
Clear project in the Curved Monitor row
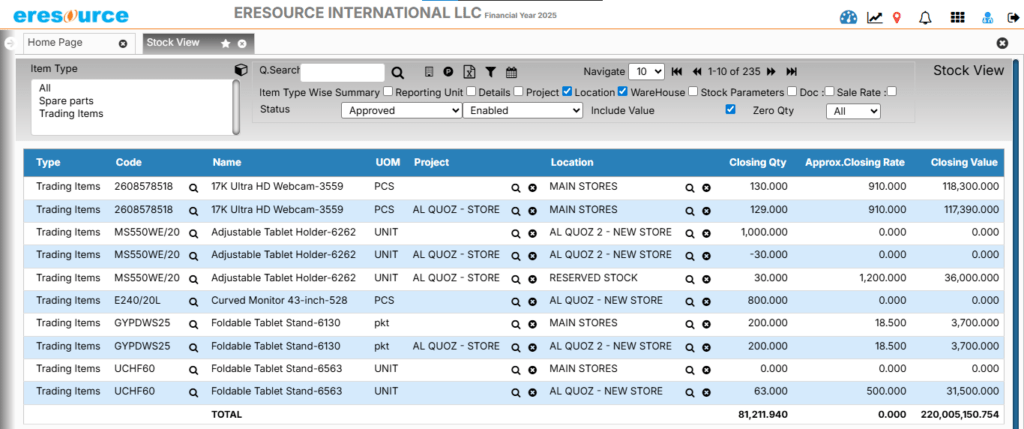[532, 302]
